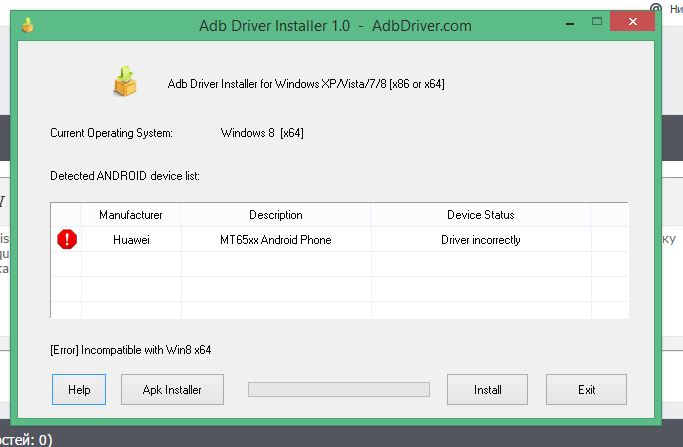Click the first empty row below Huawei
The image size is (683, 447).
coord(275,264)
